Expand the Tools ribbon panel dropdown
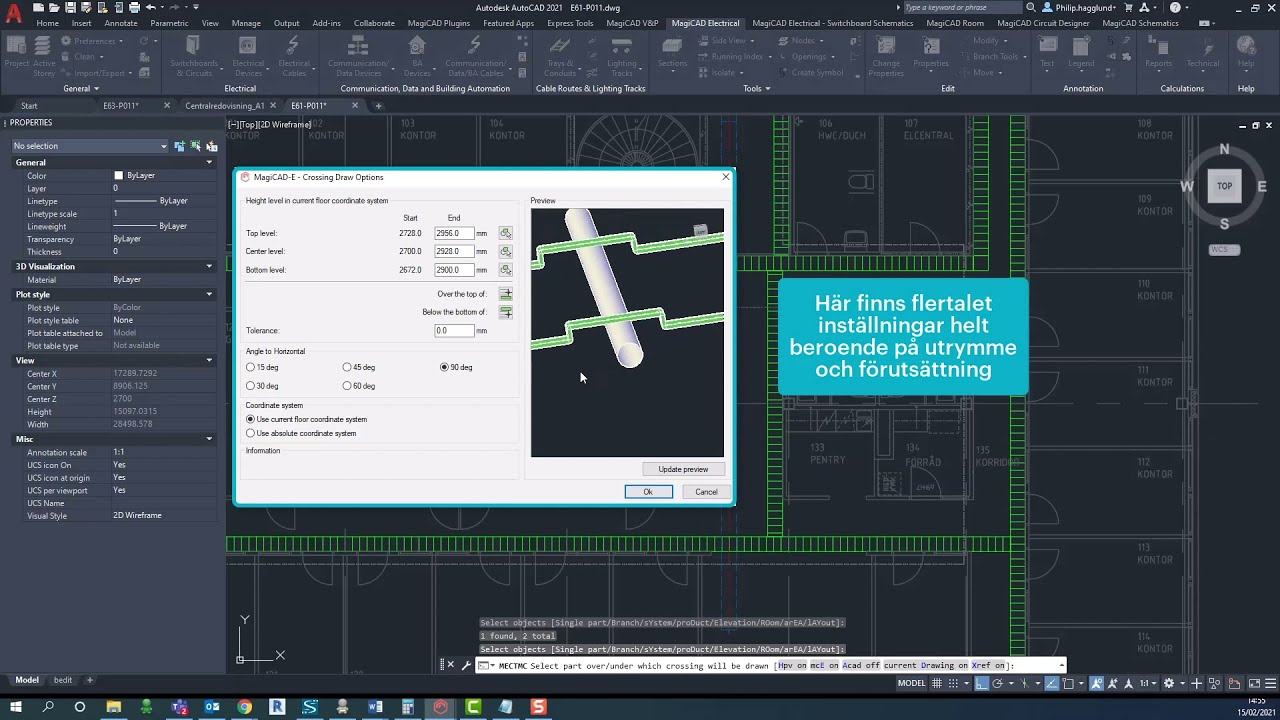The width and height of the screenshot is (1280, 720). (756, 88)
